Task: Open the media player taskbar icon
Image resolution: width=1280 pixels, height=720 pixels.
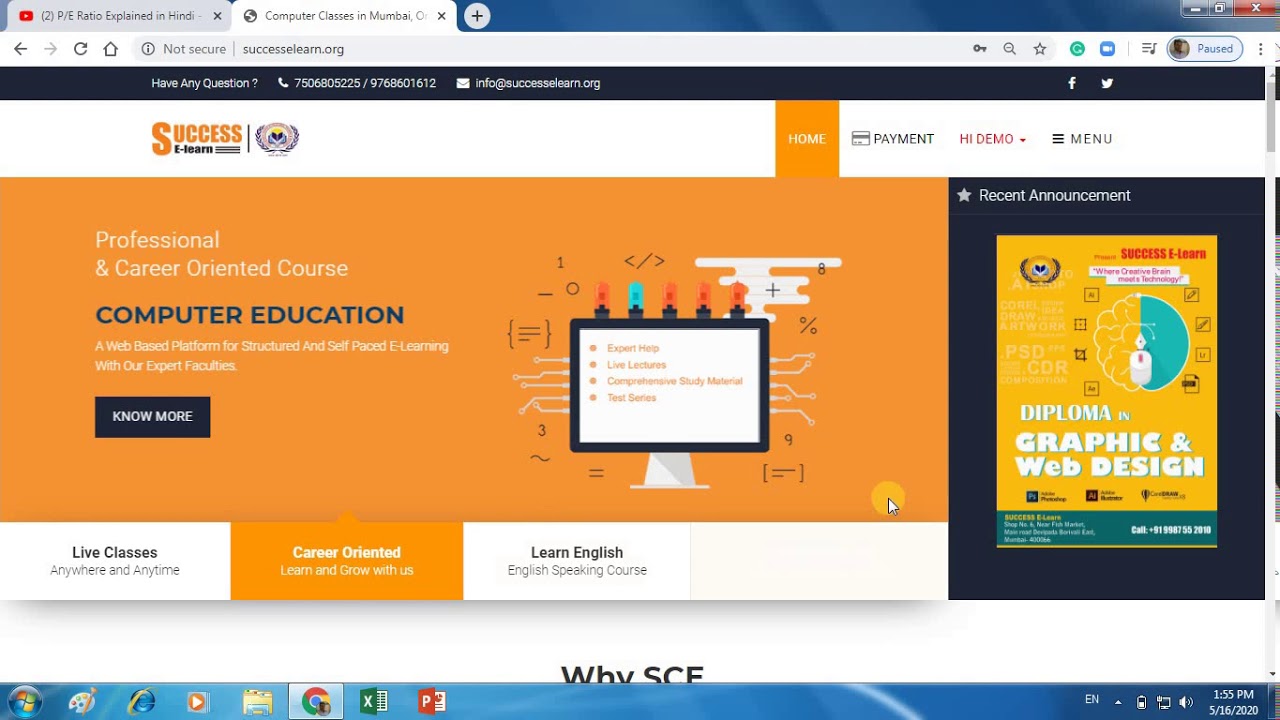Action: pos(197,702)
